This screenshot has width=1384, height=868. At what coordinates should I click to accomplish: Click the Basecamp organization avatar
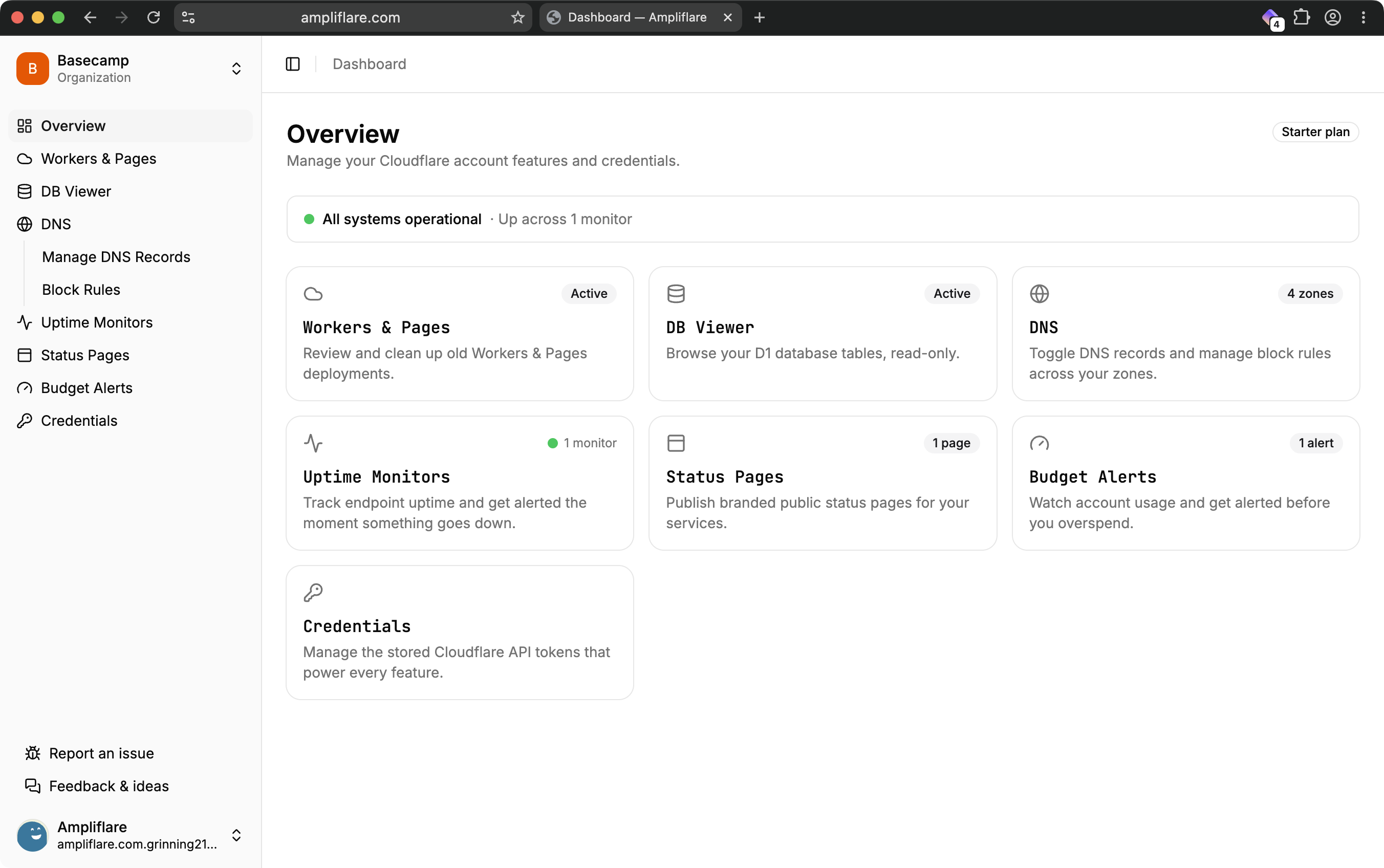(33, 68)
